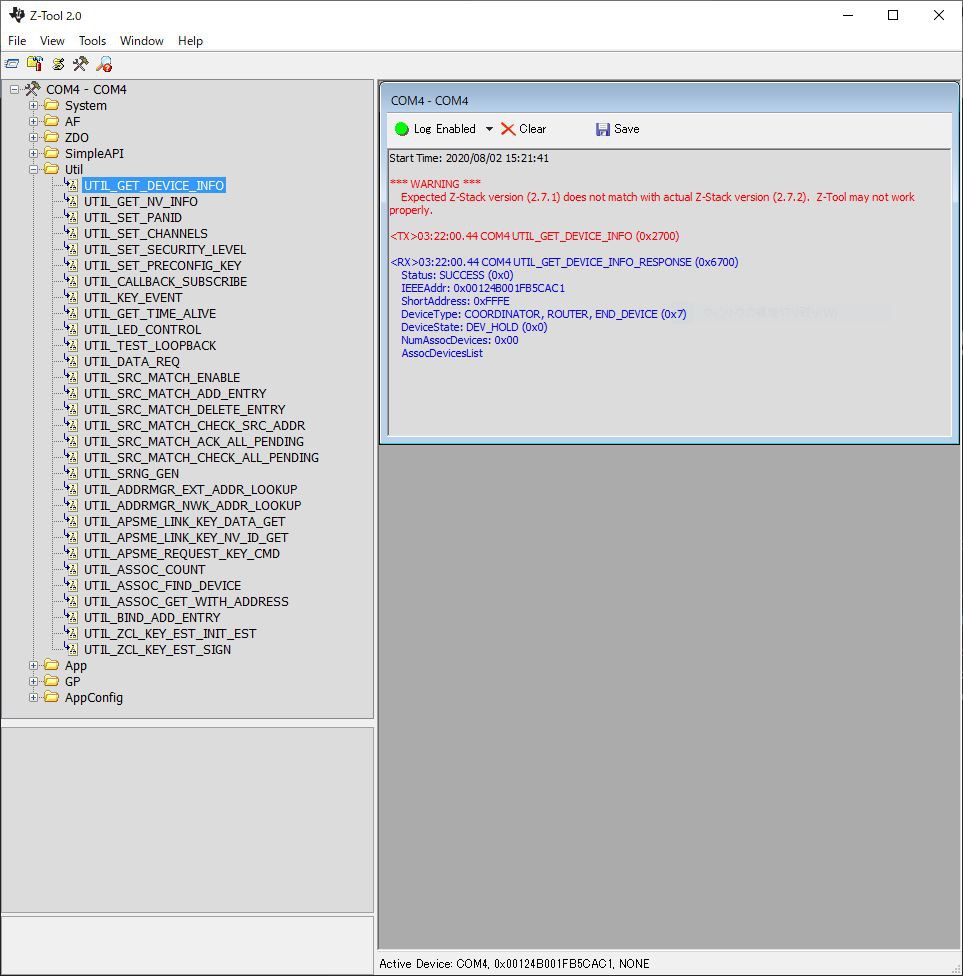Expand the ZDO folder
Image resolution: width=963 pixels, height=976 pixels.
[x=34, y=138]
